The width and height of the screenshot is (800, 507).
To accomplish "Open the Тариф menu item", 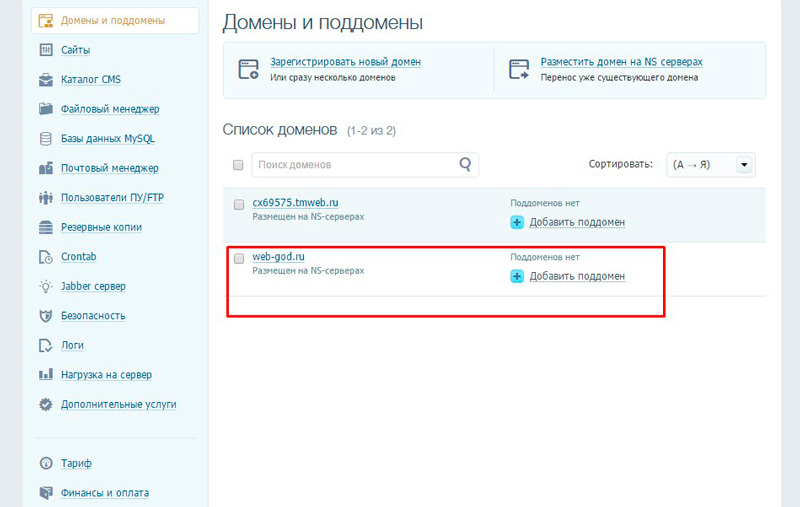I will 77,464.
